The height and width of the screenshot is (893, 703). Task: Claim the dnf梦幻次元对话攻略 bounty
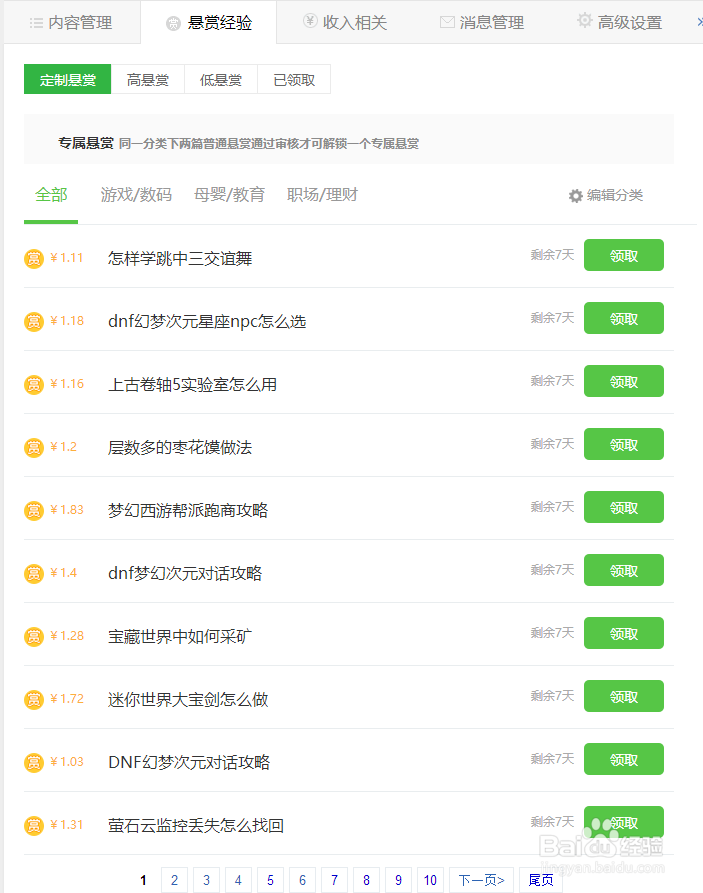click(623, 570)
